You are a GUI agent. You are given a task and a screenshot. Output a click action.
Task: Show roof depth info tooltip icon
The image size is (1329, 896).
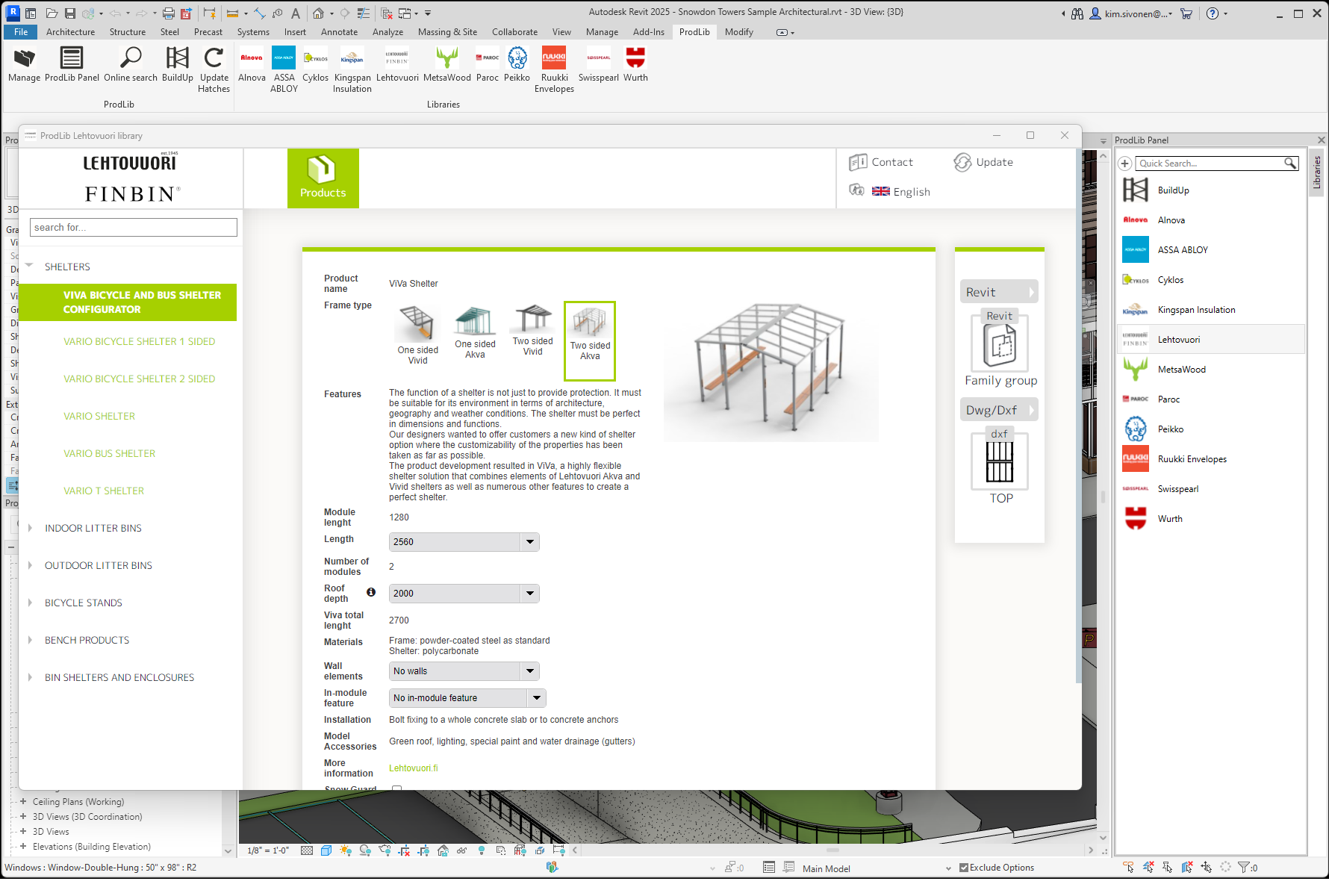click(371, 592)
